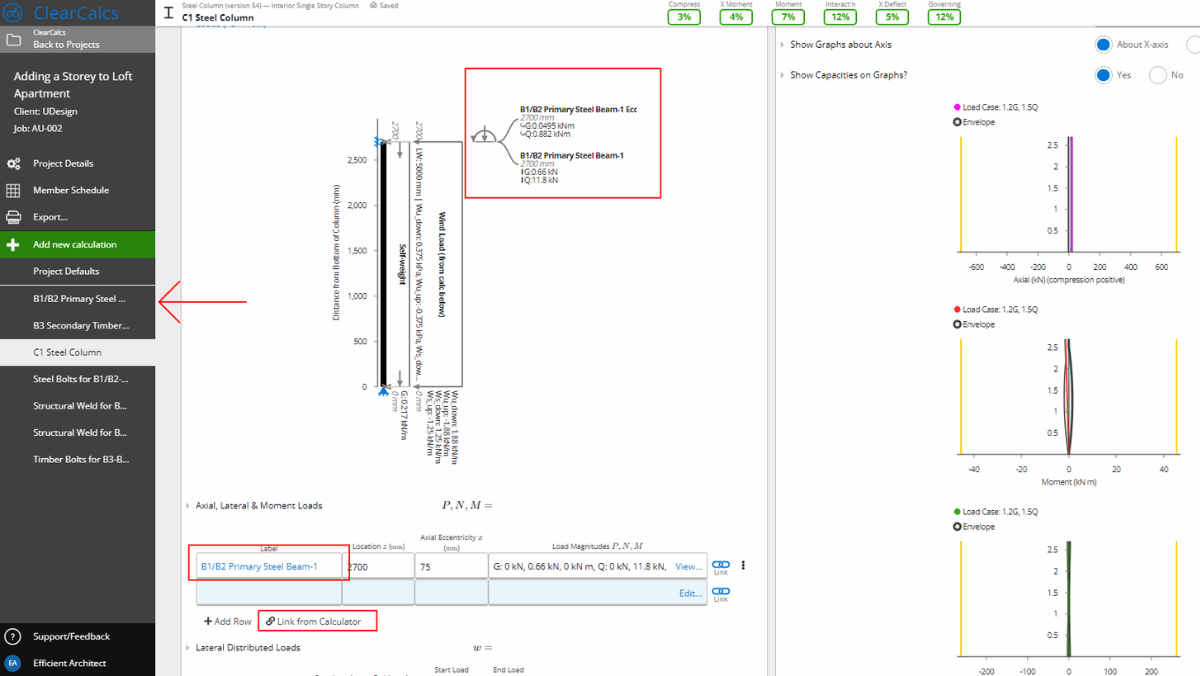Open Member Schedule page
This screenshot has height=676, width=1200.
[77, 190]
